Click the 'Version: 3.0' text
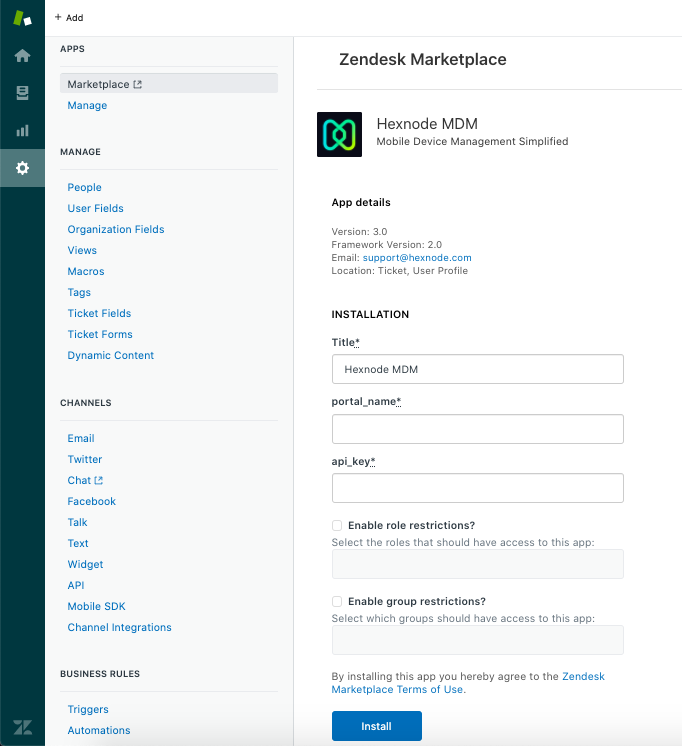Viewport: 682px width, 746px height. pos(359,232)
